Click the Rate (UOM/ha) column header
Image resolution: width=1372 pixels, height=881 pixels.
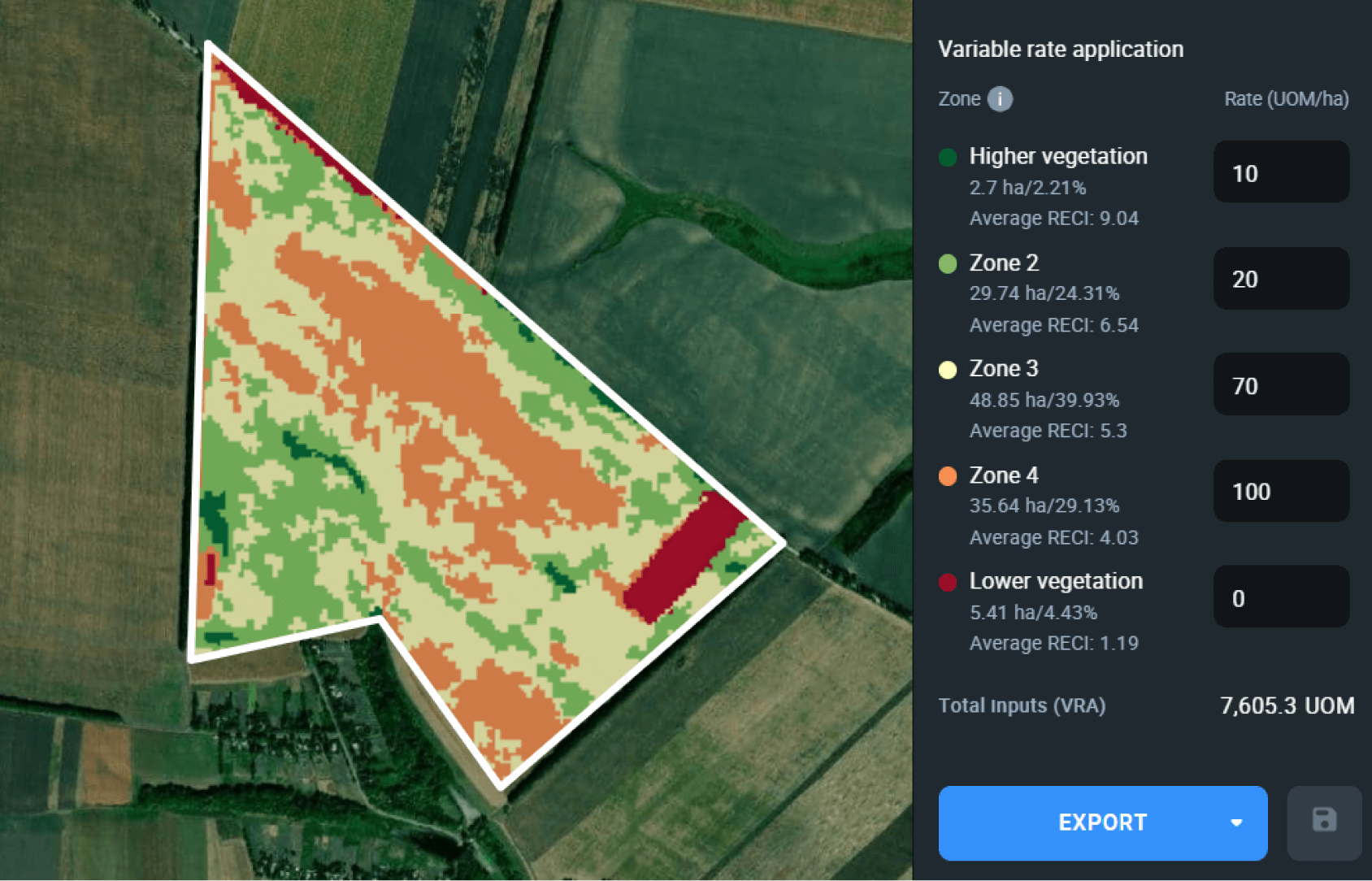tap(1286, 99)
